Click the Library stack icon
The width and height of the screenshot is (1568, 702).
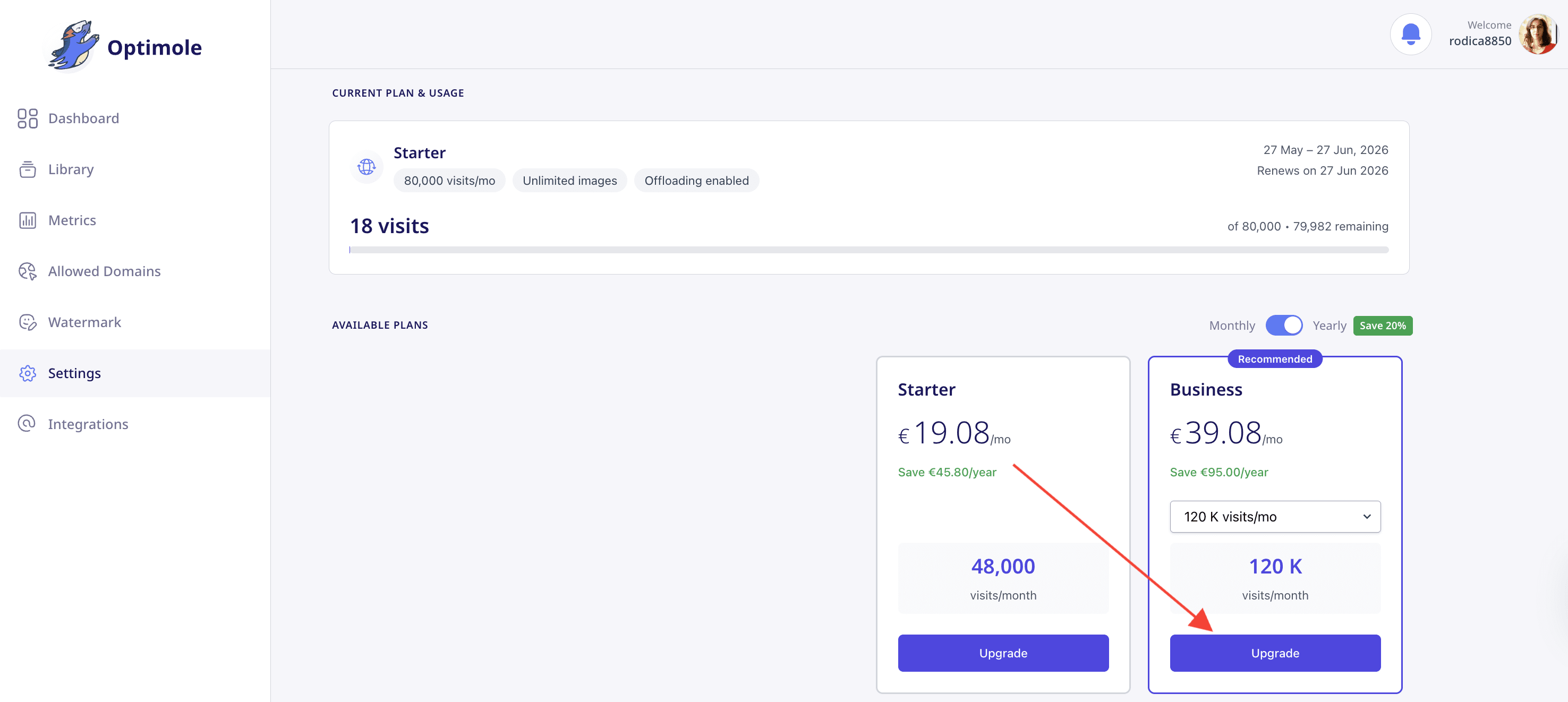coord(28,170)
